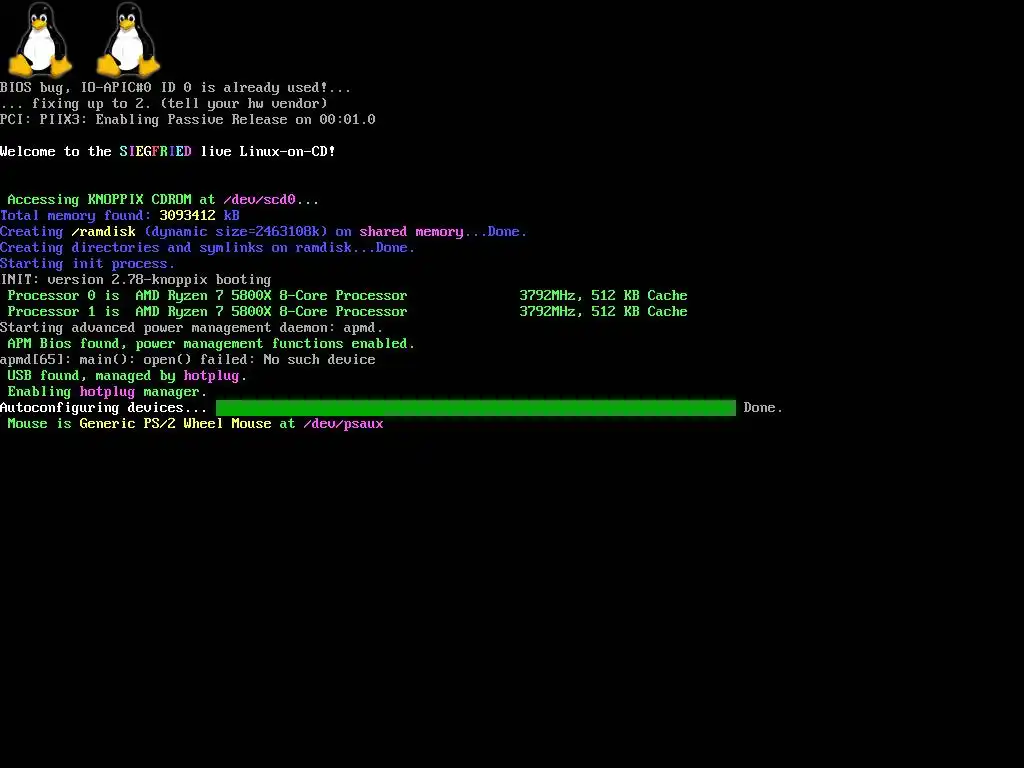Select 'INIT: version 2.78-knoppix booting' line

pyautogui.click(x=136, y=280)
